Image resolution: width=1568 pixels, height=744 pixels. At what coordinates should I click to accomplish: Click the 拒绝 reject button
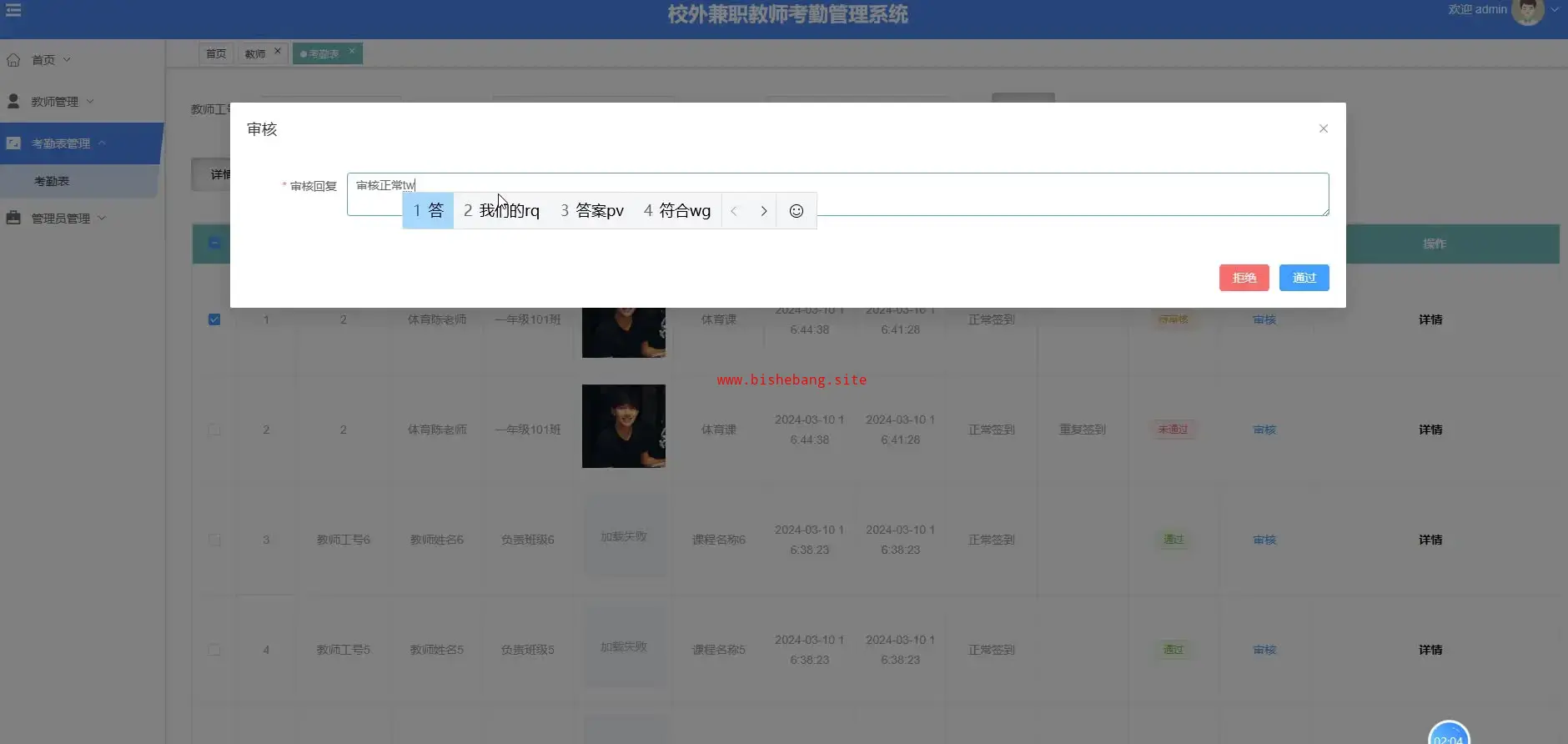(x=1244, y=278)
